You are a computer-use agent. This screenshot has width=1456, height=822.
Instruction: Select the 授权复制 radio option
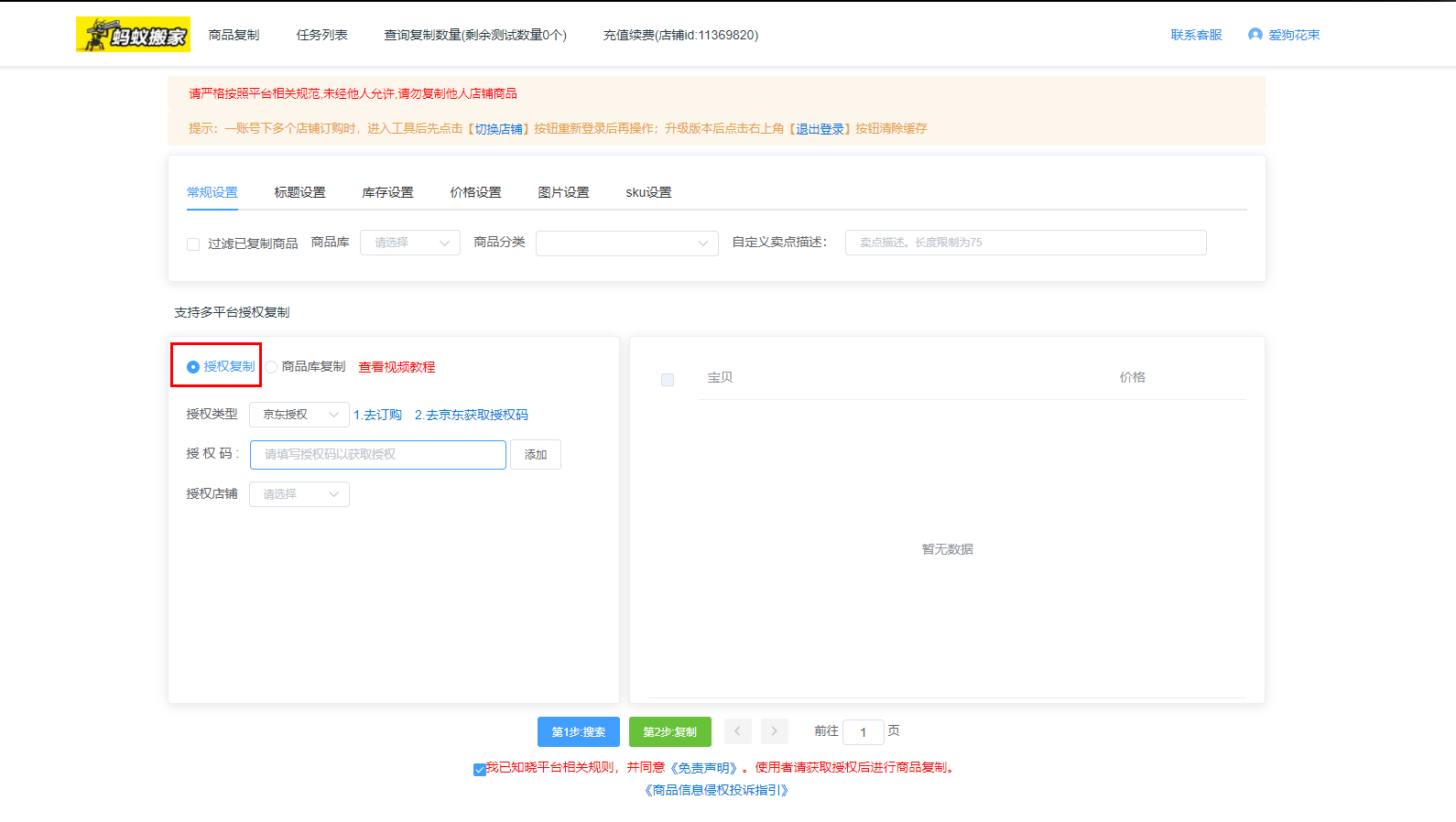click(x=193, y=367)
